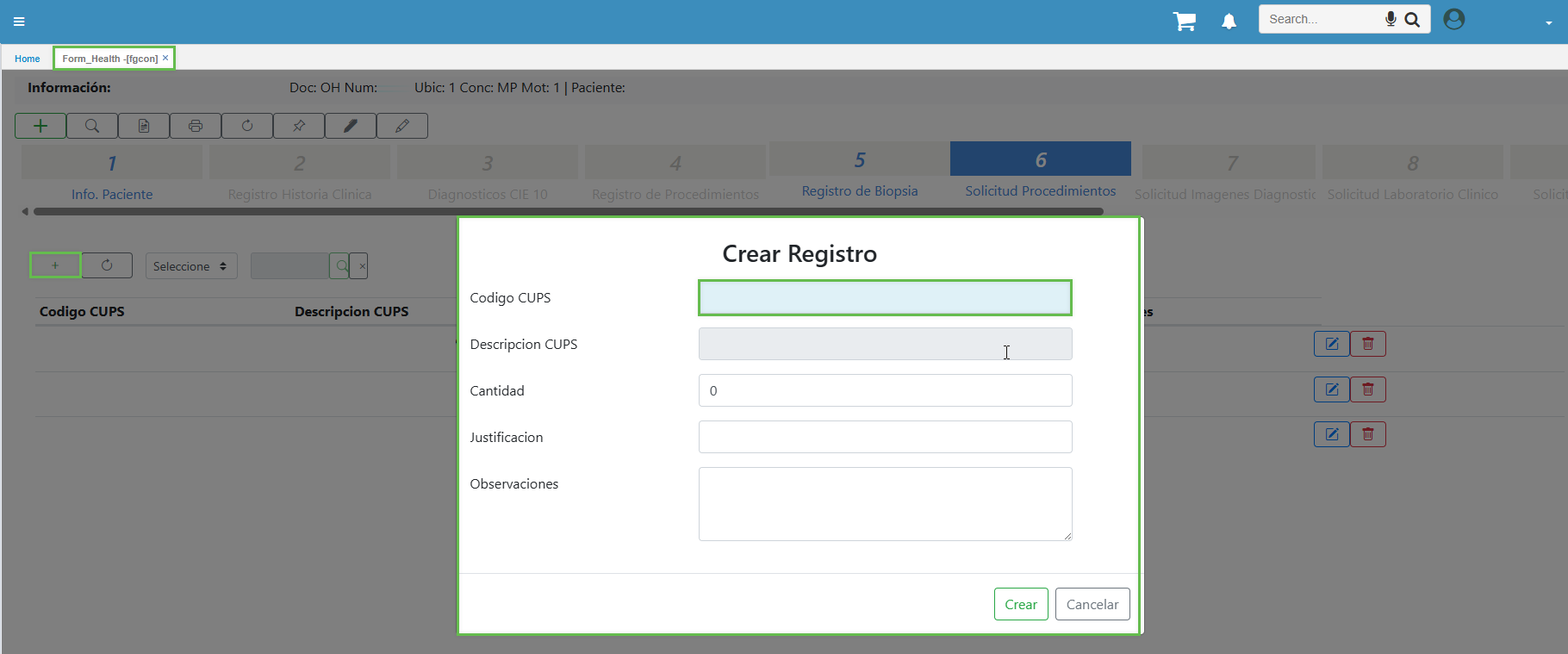The height and width of the screenshot is (654, 1568).
Task: Click the step tabs horizontal scrollbar
Action: coord(569,211)
